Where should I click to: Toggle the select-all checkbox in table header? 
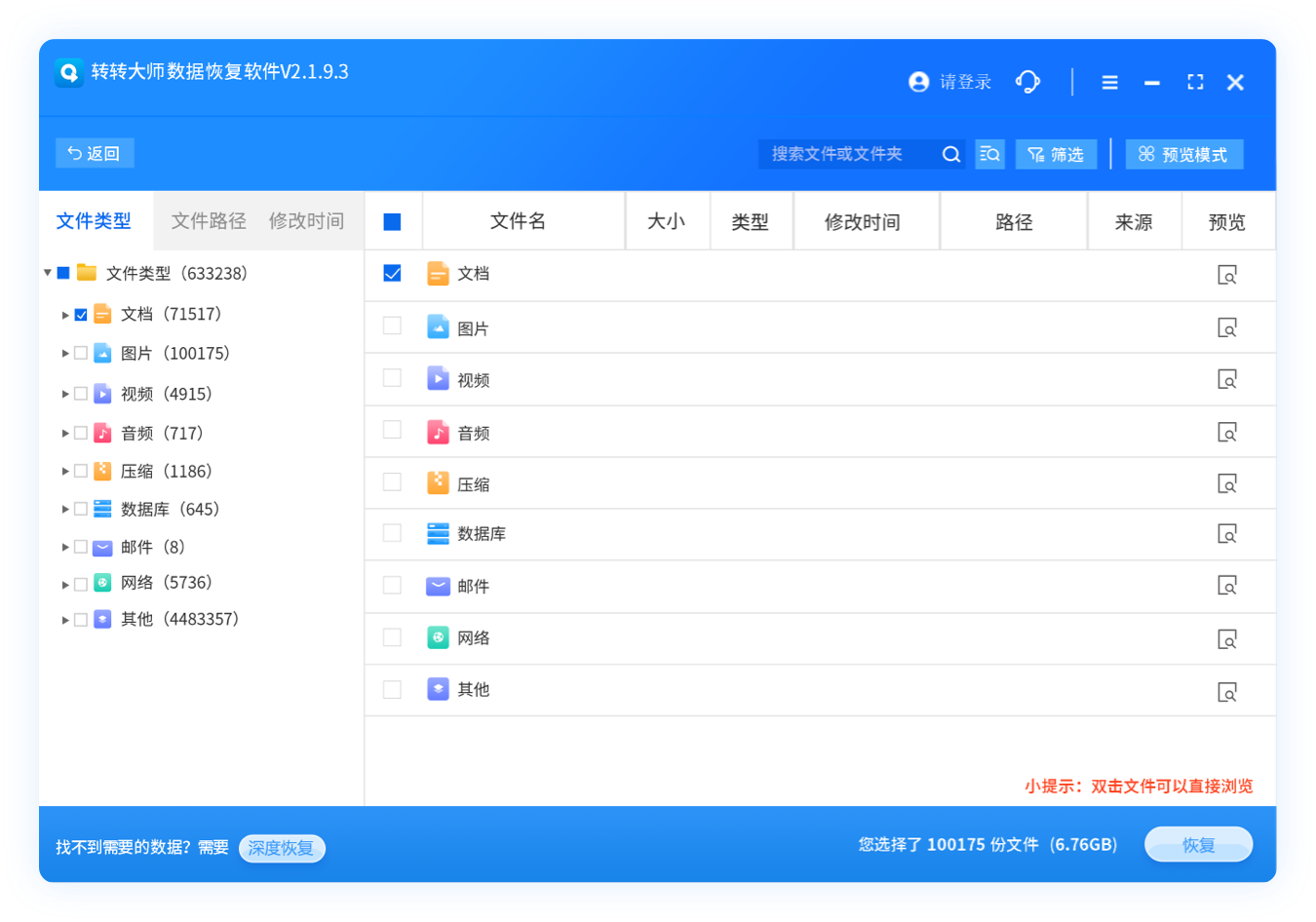click(x=392, y=222)
